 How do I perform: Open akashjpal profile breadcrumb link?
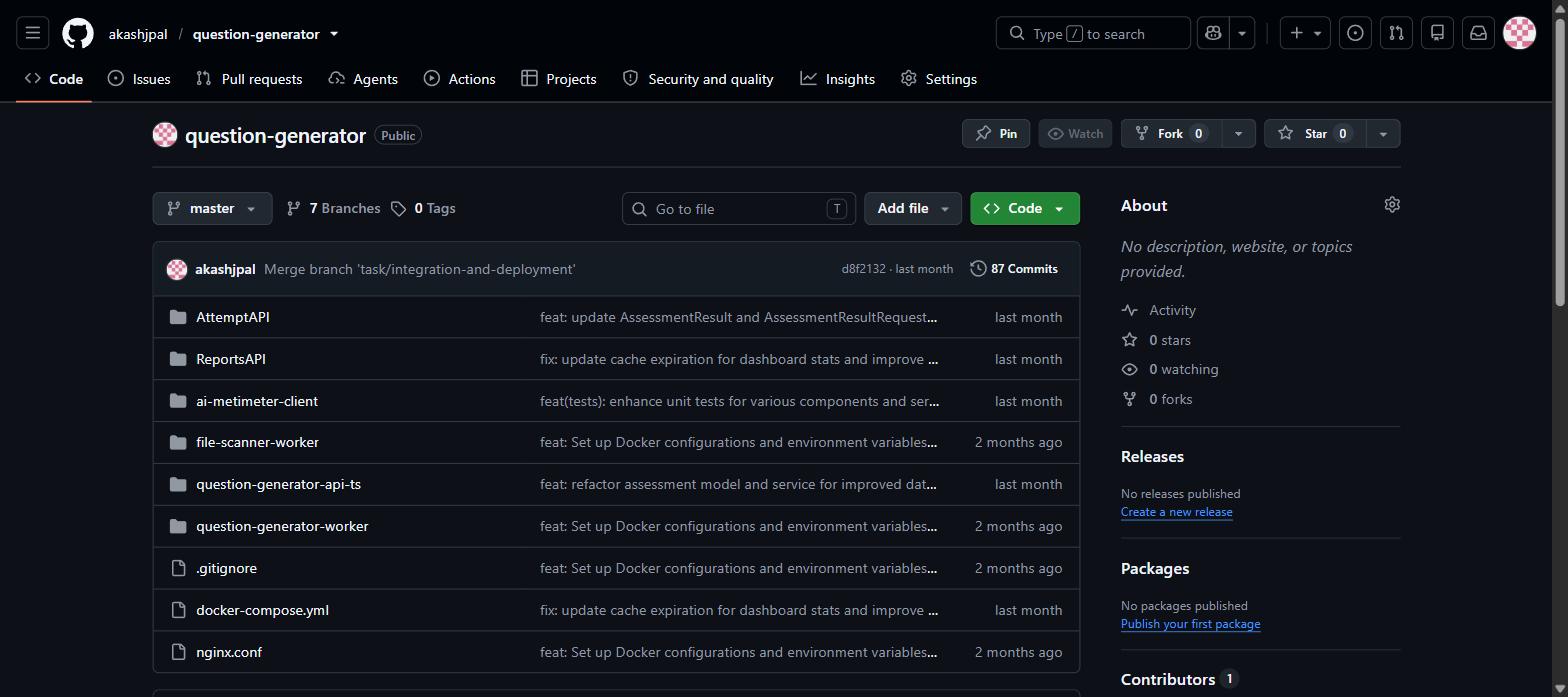(x=138, y=34)
